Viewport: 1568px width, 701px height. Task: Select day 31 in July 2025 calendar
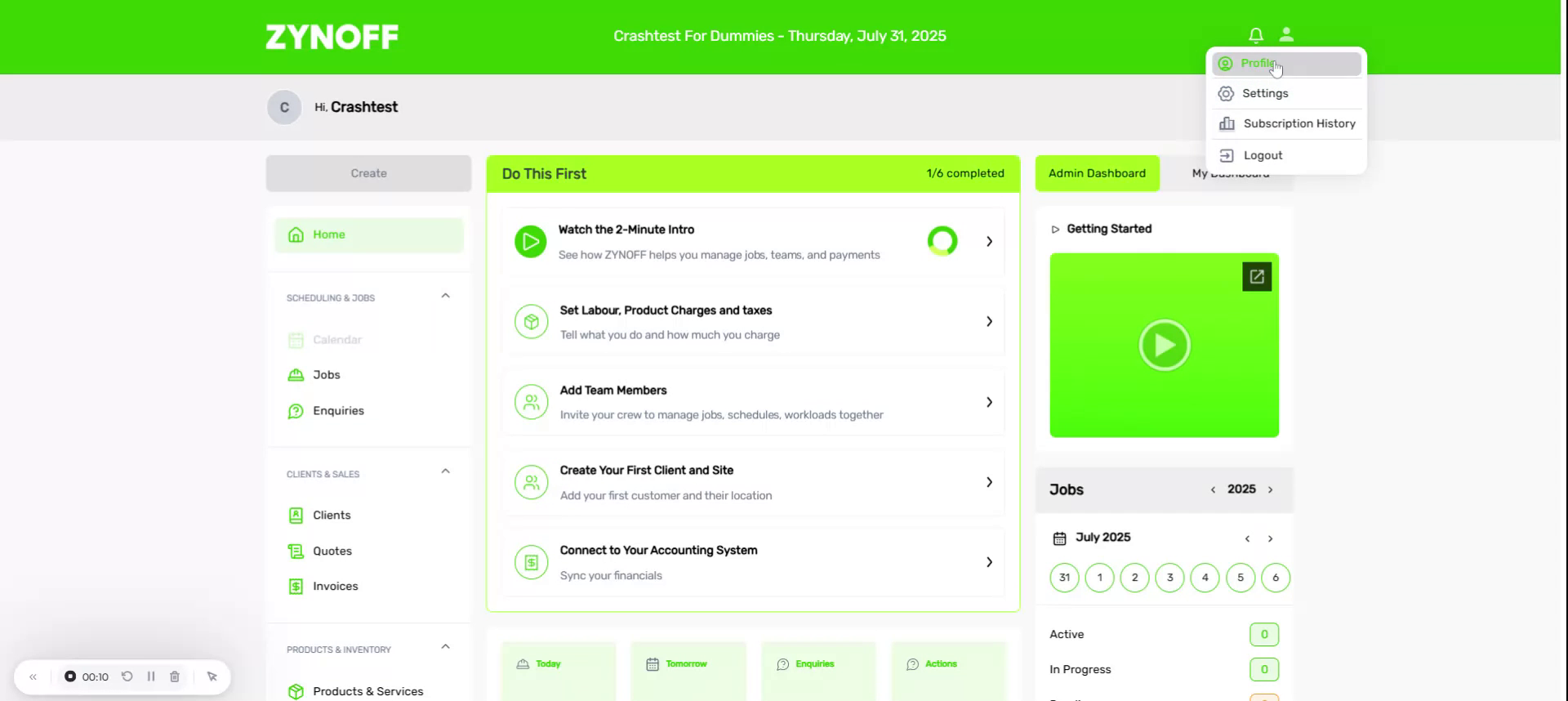(x=1064, y=578)
